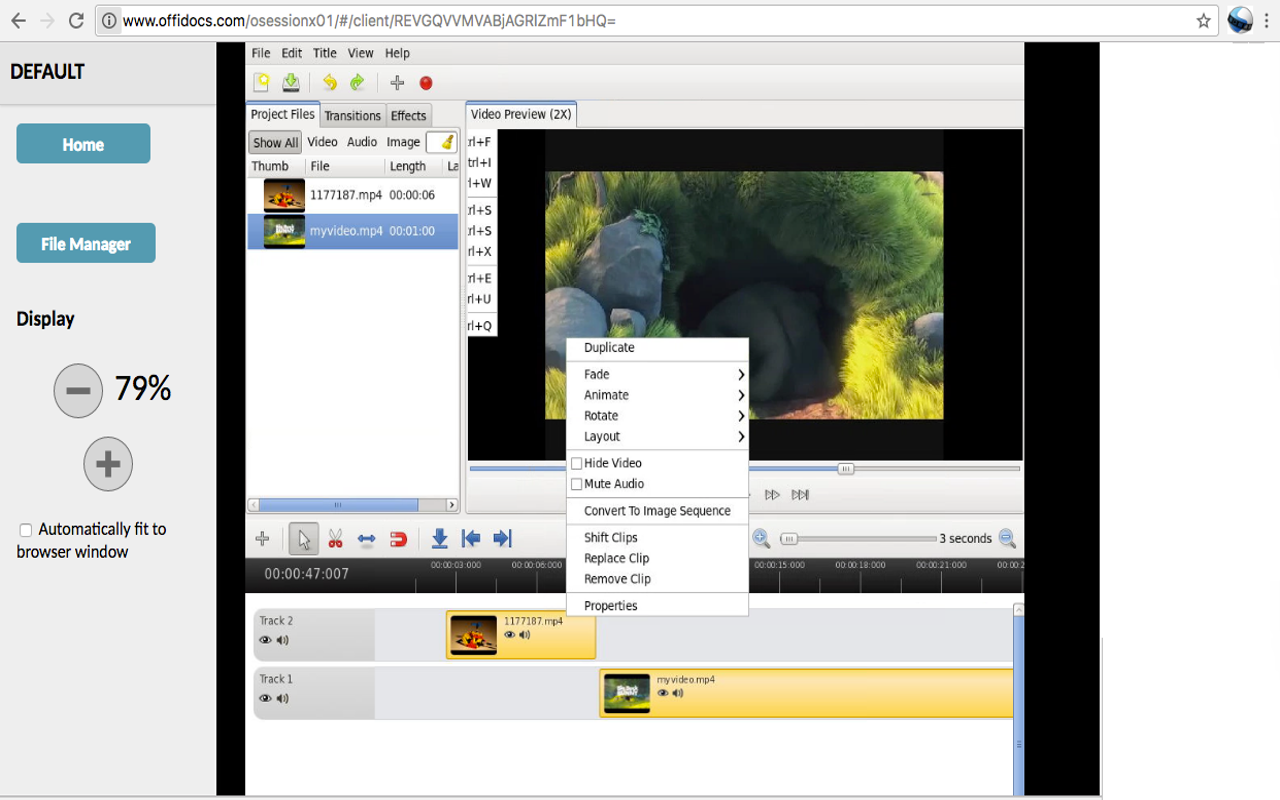Click the Import Files plus icon in top toolbar

click(397, 83)
